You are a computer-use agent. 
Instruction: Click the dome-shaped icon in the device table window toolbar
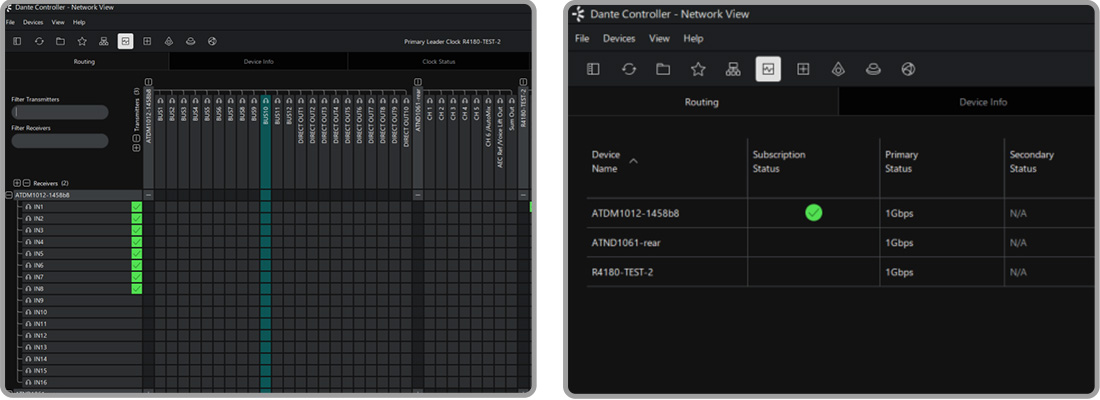click(873, 69)
